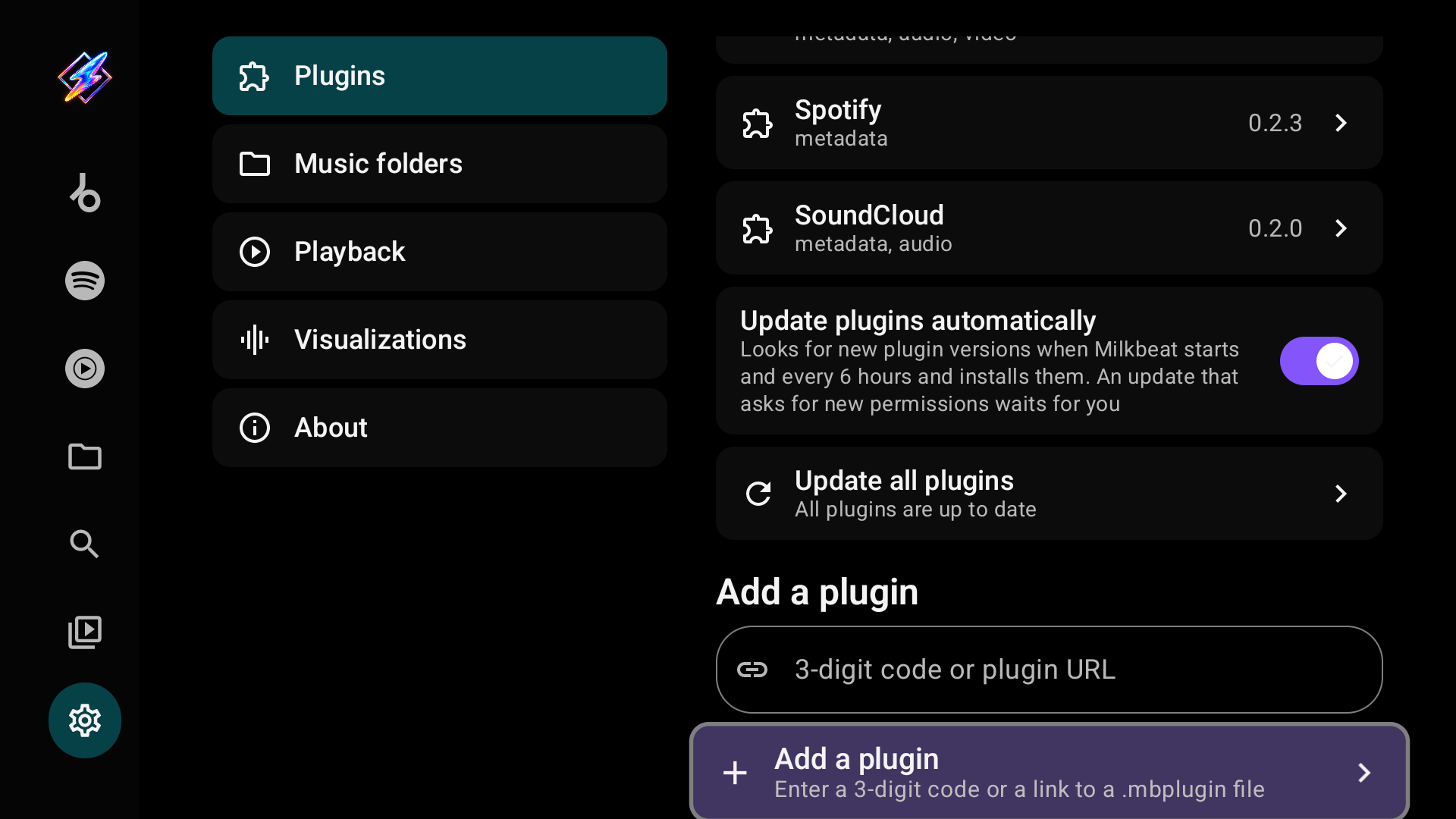The width and height of the screenshot is (1456, 819).
Task: Disable Update plugins automatically switch
Action: point(1319,361)
